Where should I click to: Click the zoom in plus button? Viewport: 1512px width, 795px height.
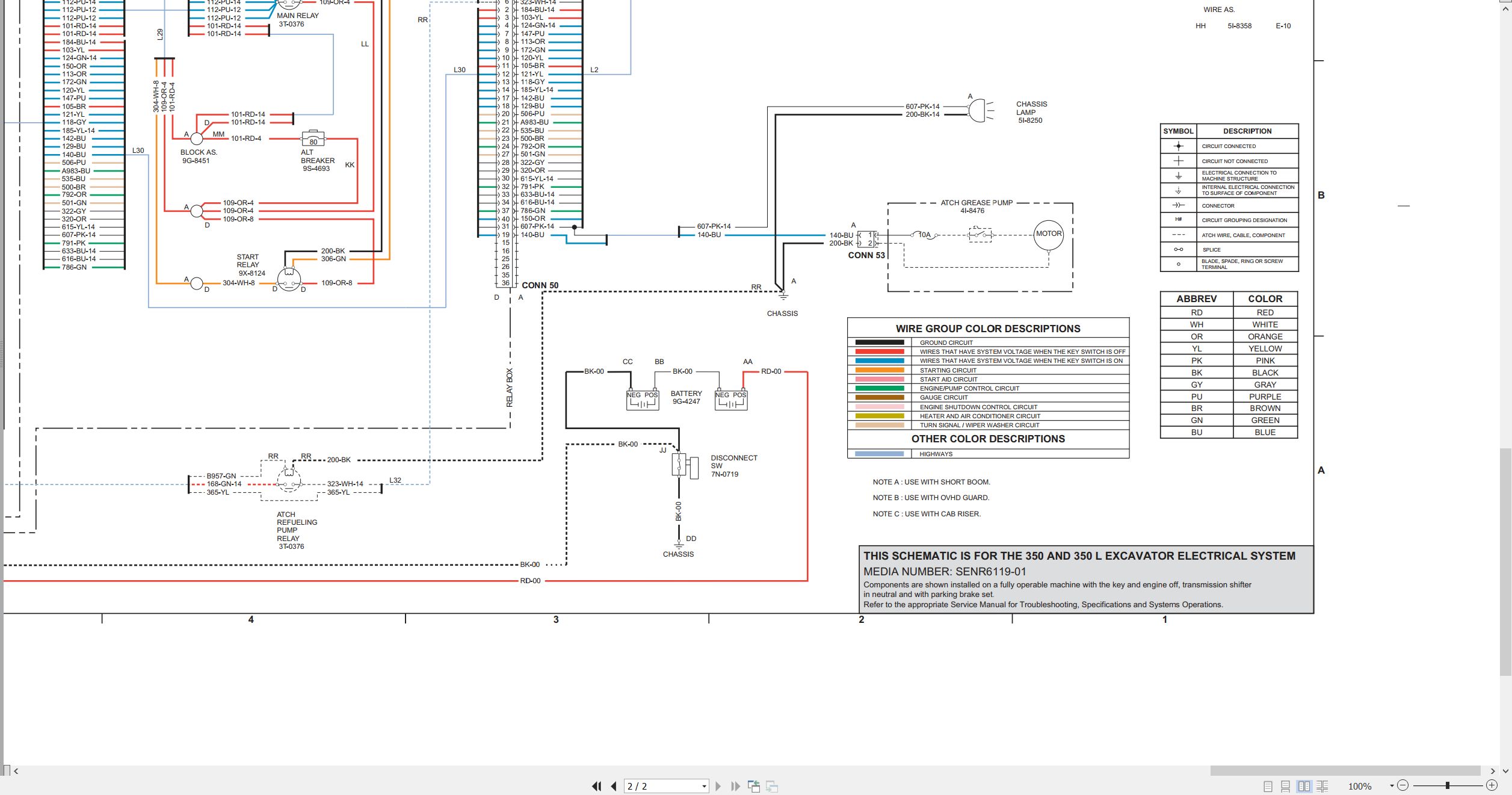point(1492,785)
